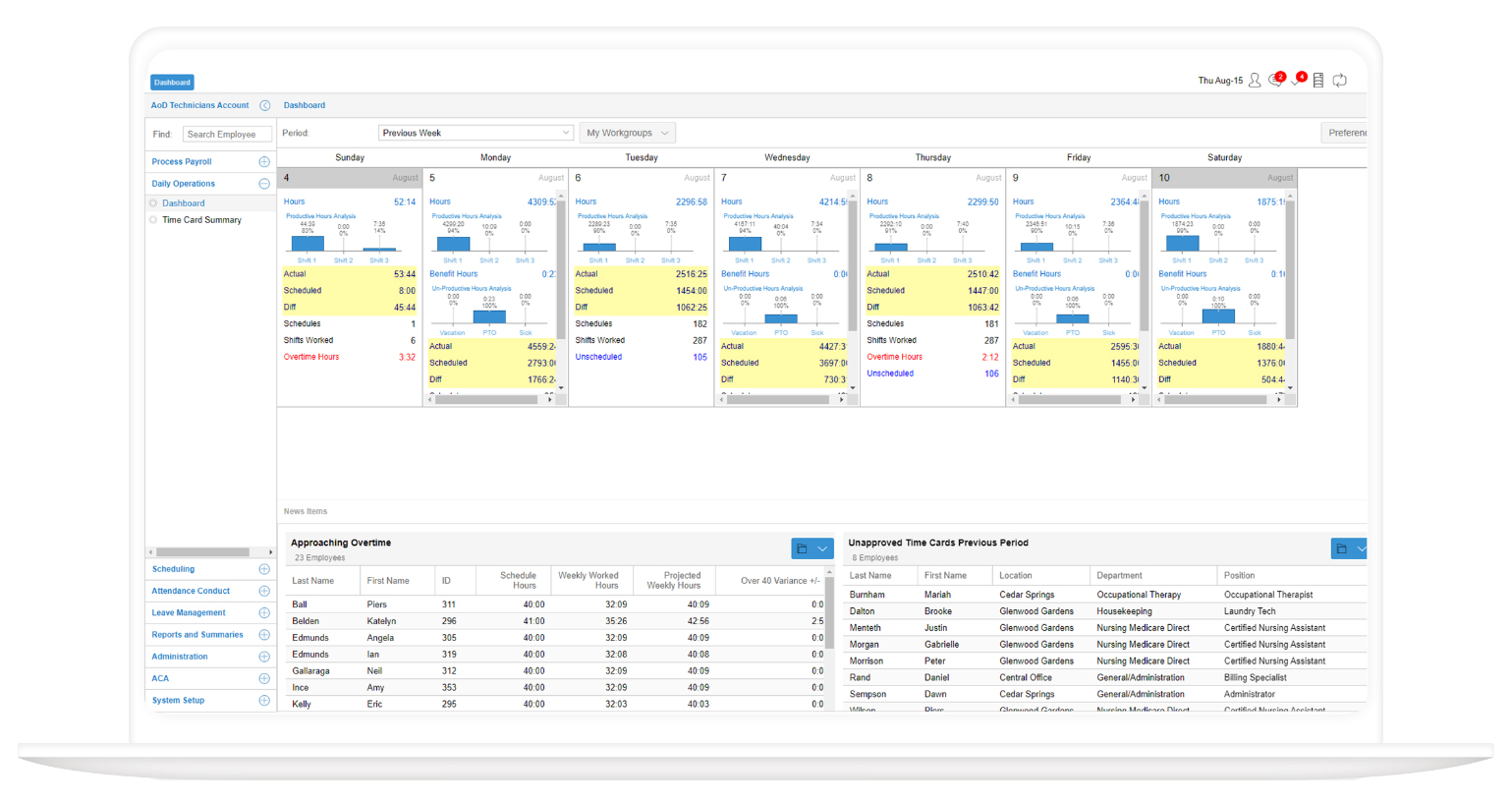
Task: Open approvals checkmark icon showing badge 4
Action: coord(1298,79)
